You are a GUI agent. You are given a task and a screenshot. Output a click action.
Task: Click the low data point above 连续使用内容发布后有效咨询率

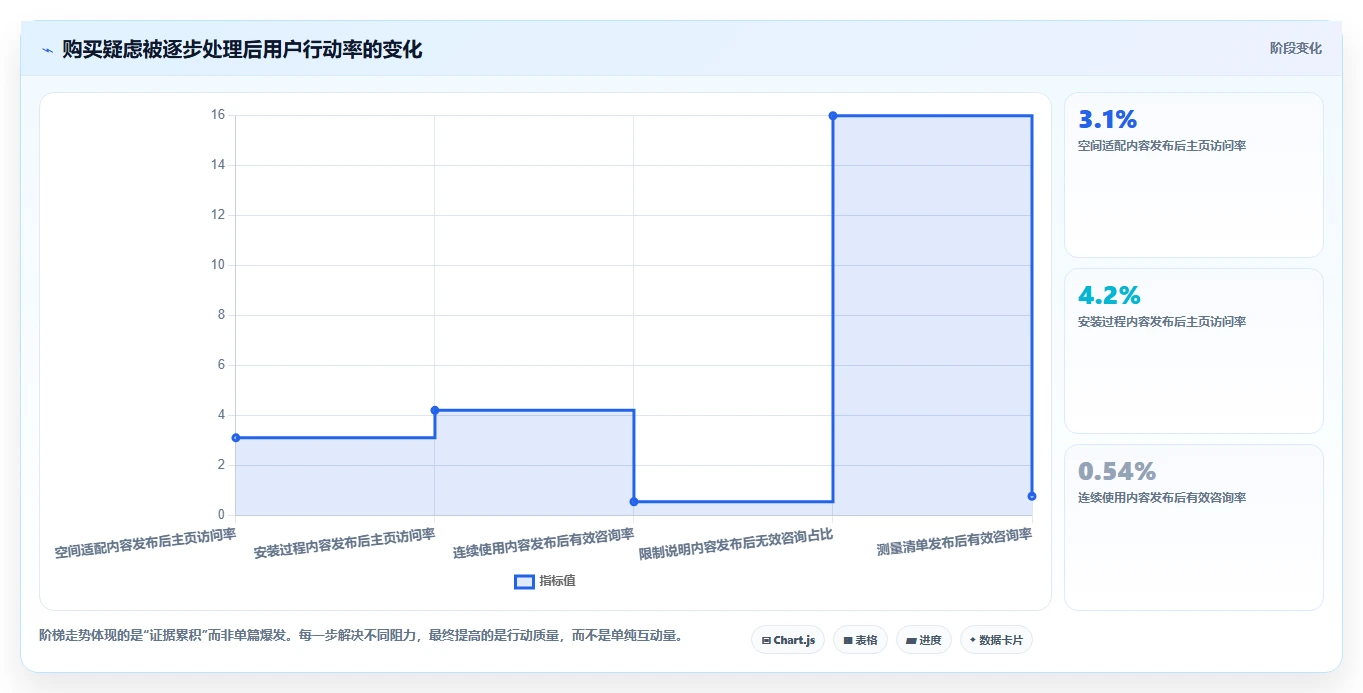(634, 502)
